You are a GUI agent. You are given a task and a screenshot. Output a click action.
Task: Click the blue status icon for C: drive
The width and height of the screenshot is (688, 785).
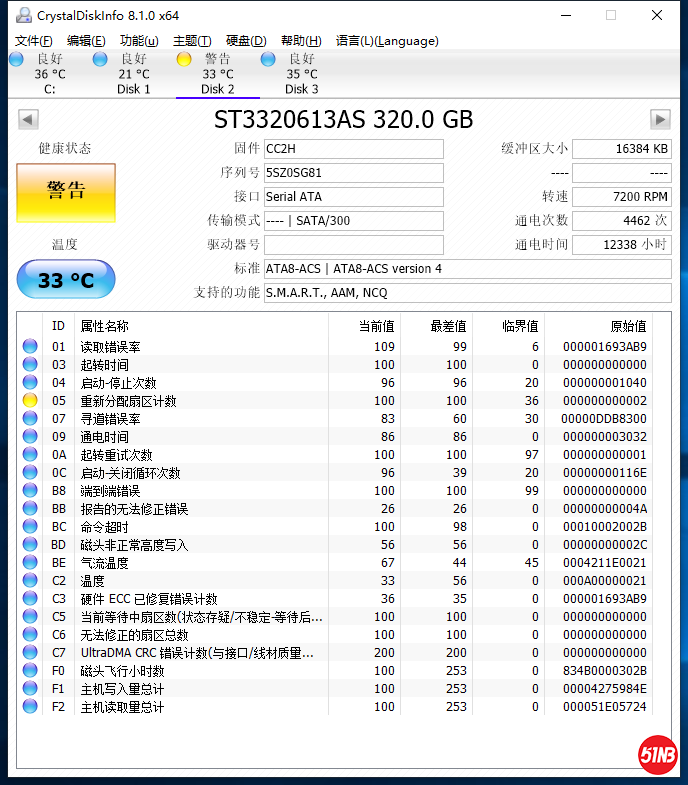[16, 59]
